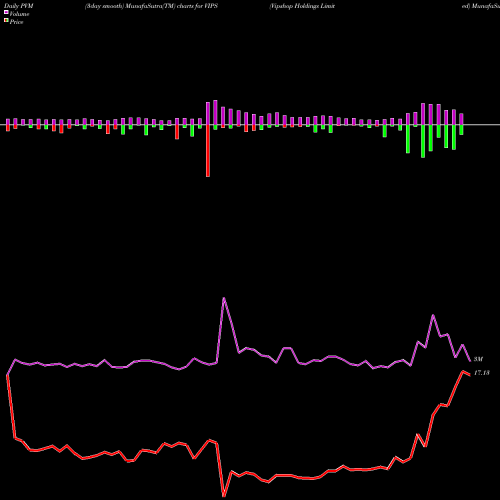The width and height of the screenshot is (500, 500).
Task: Click the Price legend label
Action: point(16,22)
